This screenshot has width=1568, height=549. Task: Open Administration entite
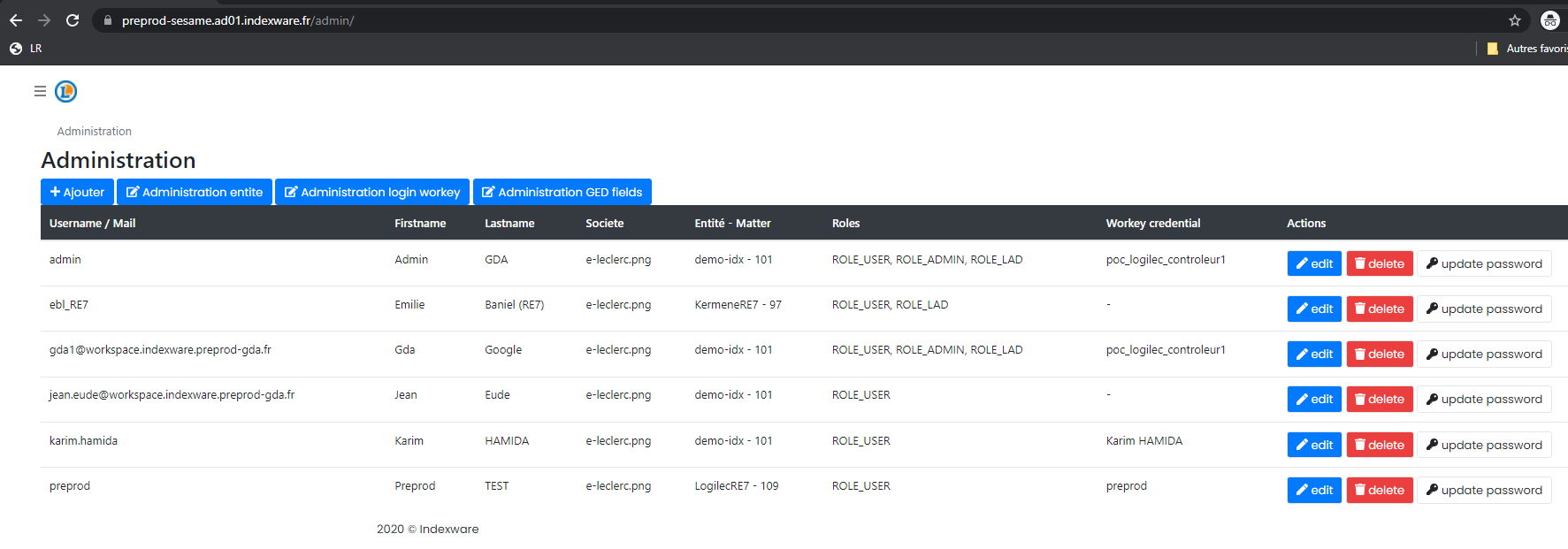point(195,192)
